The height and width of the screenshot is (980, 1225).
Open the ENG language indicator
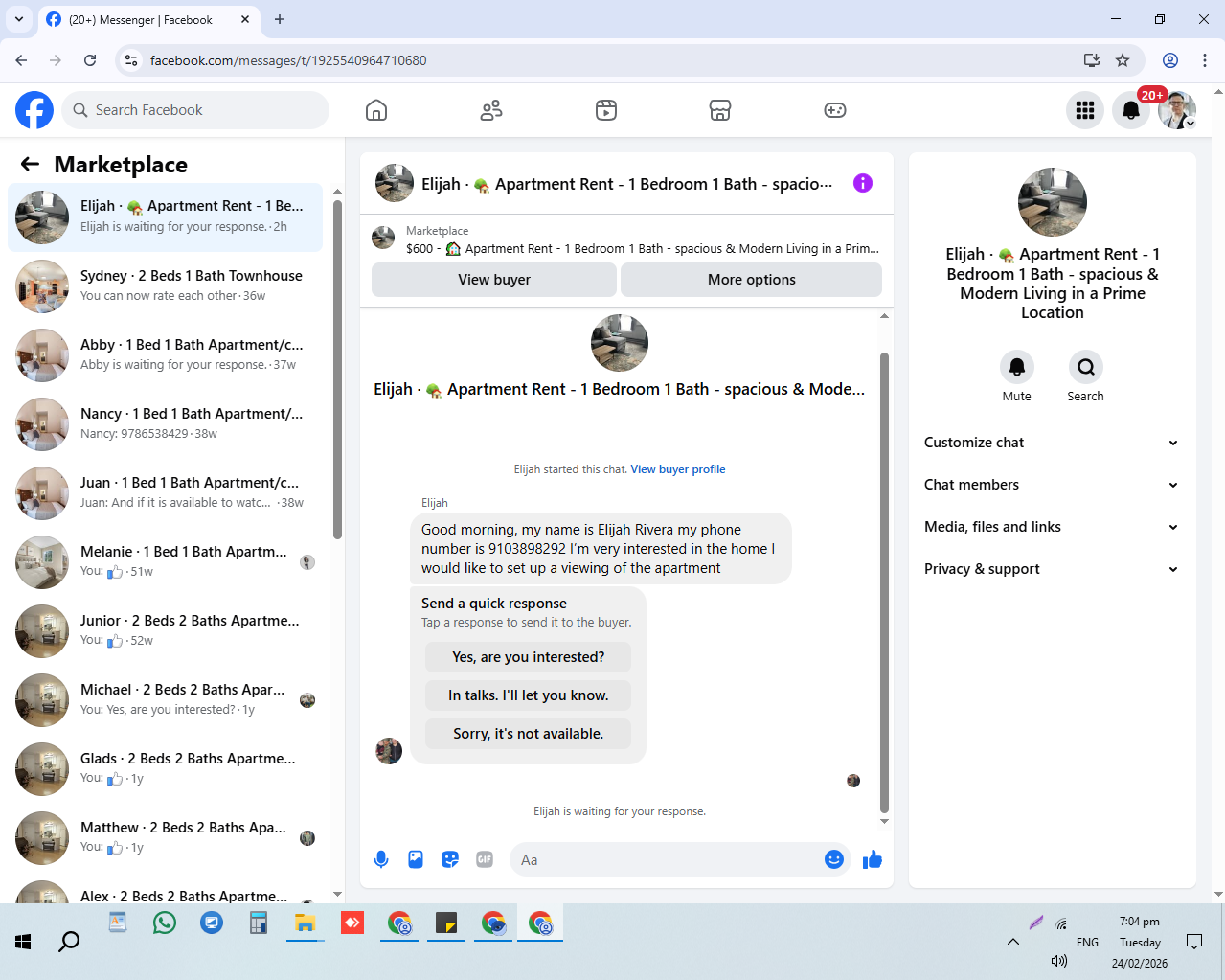[x=1087, y=942]
